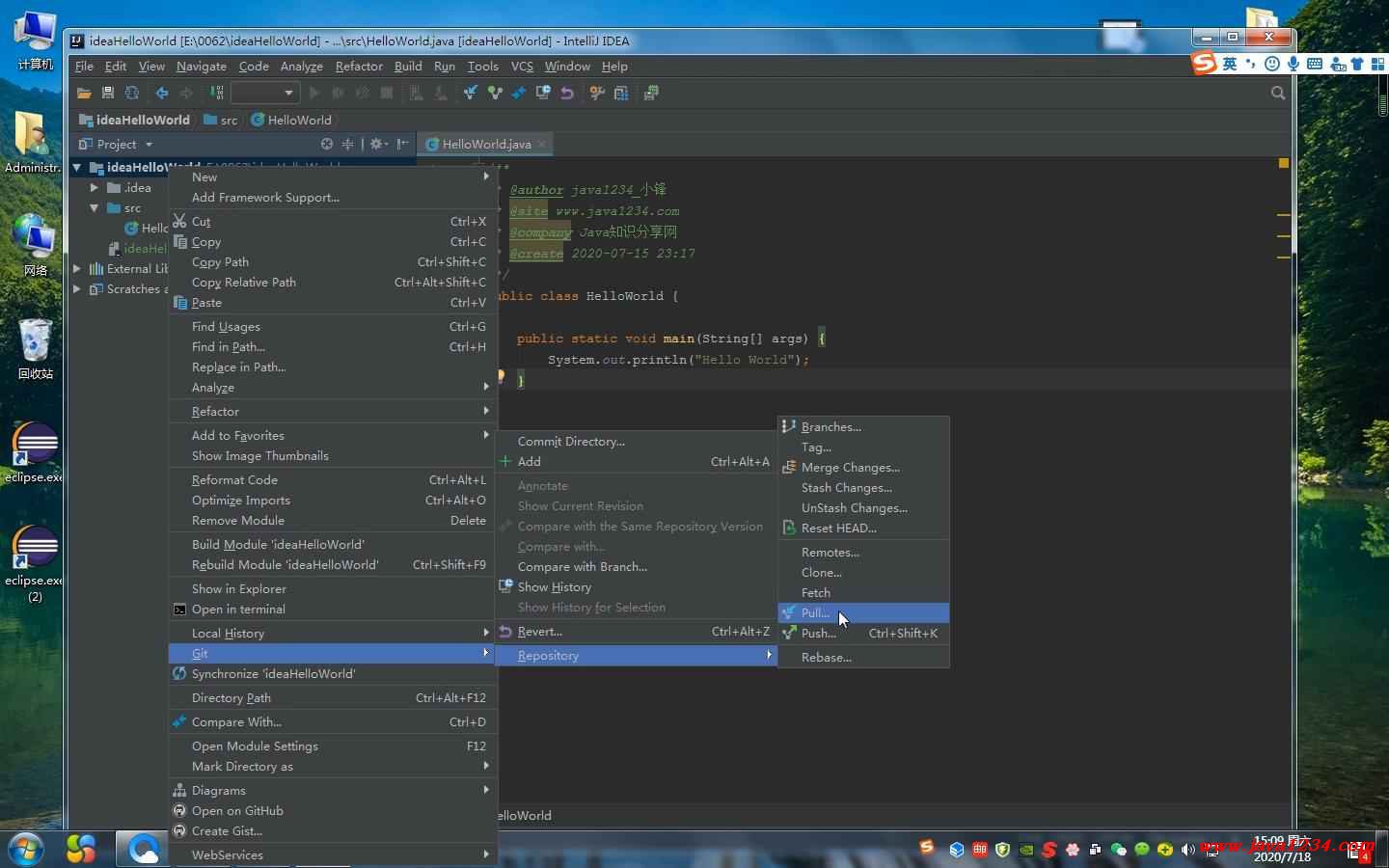Click Copy Path in context menu
Viewport: 1389px width, 868px height.
click(x=332, y=261)
